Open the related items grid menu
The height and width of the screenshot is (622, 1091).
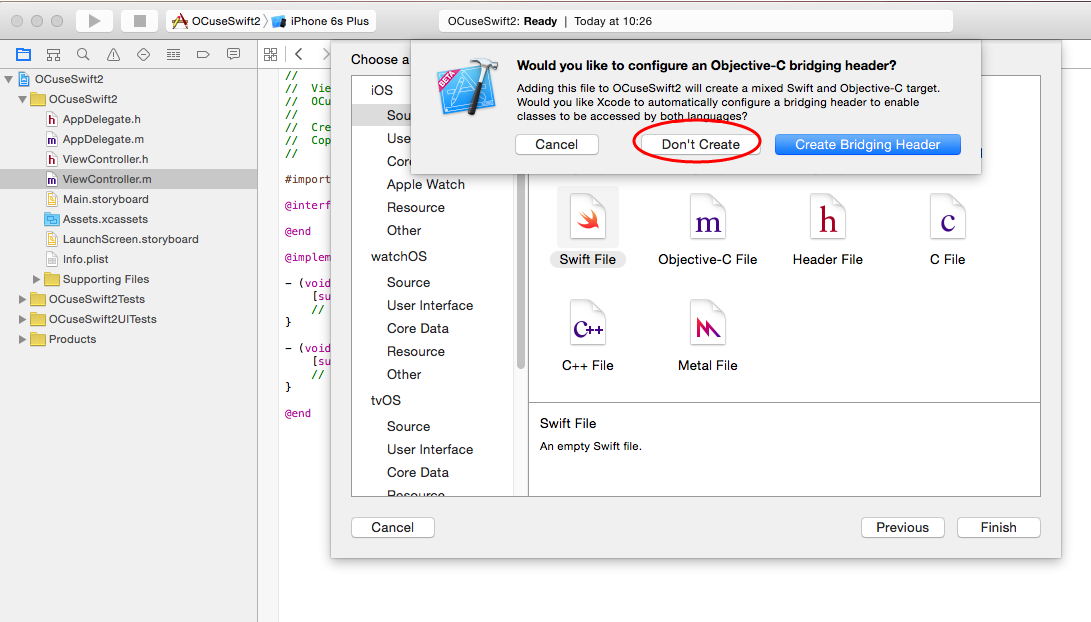[x=271, y=54]
